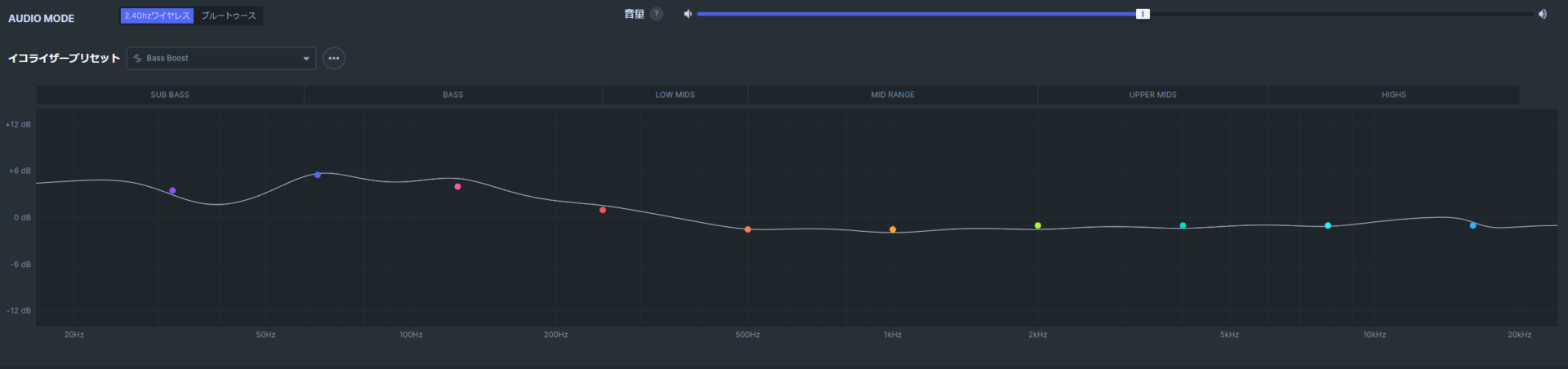Click the high volume speaker icon
Viewport: 1568px width, 369px height.
[1542, 14]
